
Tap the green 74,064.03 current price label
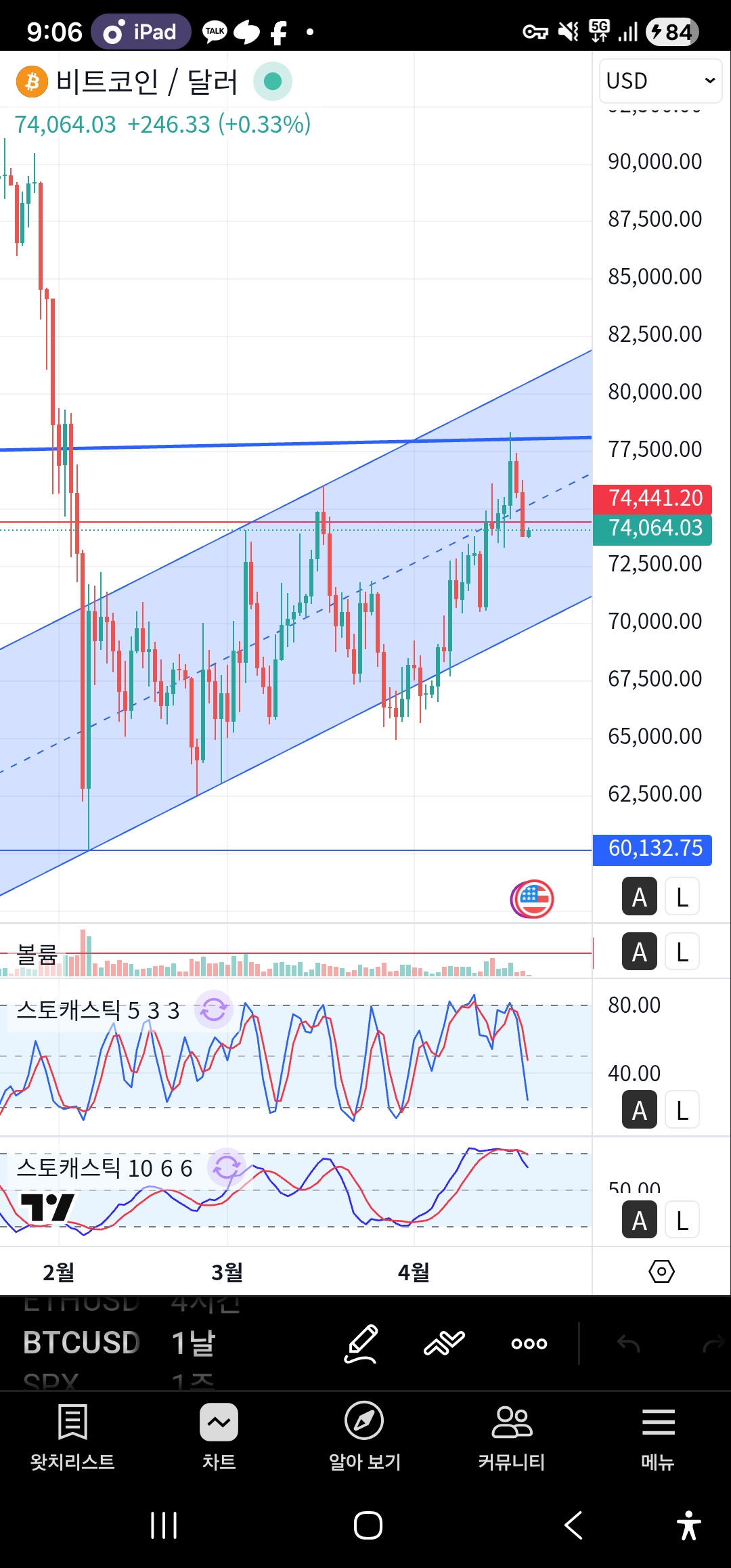pyautogui.click(x=652, y=529)
